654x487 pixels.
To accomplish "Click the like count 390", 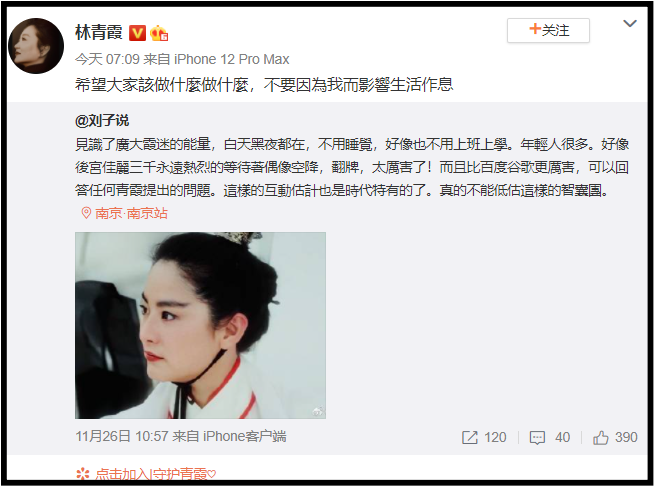I will pyautogui.click(x=626, y=437).
